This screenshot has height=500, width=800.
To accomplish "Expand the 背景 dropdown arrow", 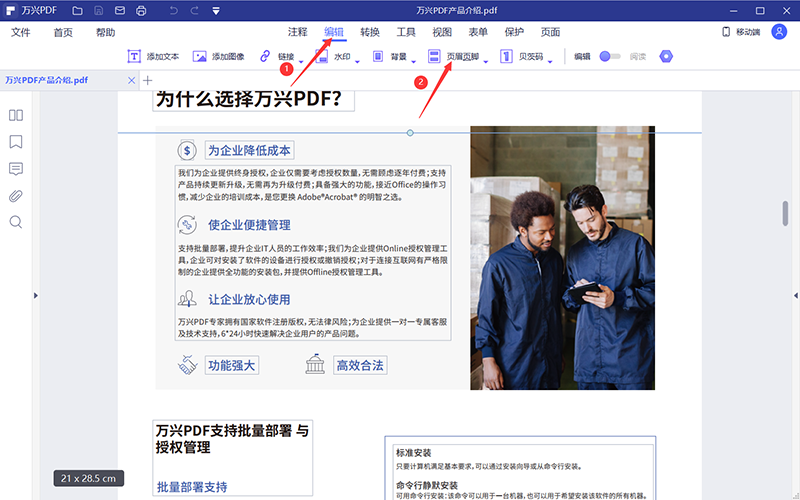I will pos(414,62).
